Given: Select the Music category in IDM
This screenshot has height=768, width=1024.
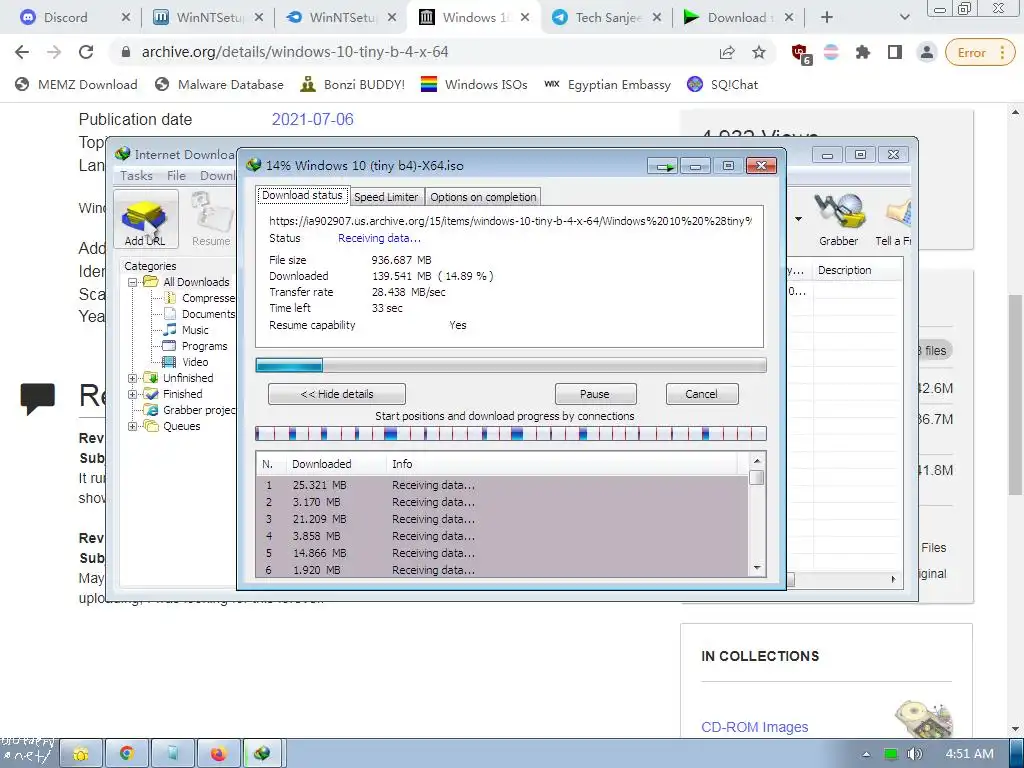Looking at the screenshot, I should point(186,330).
